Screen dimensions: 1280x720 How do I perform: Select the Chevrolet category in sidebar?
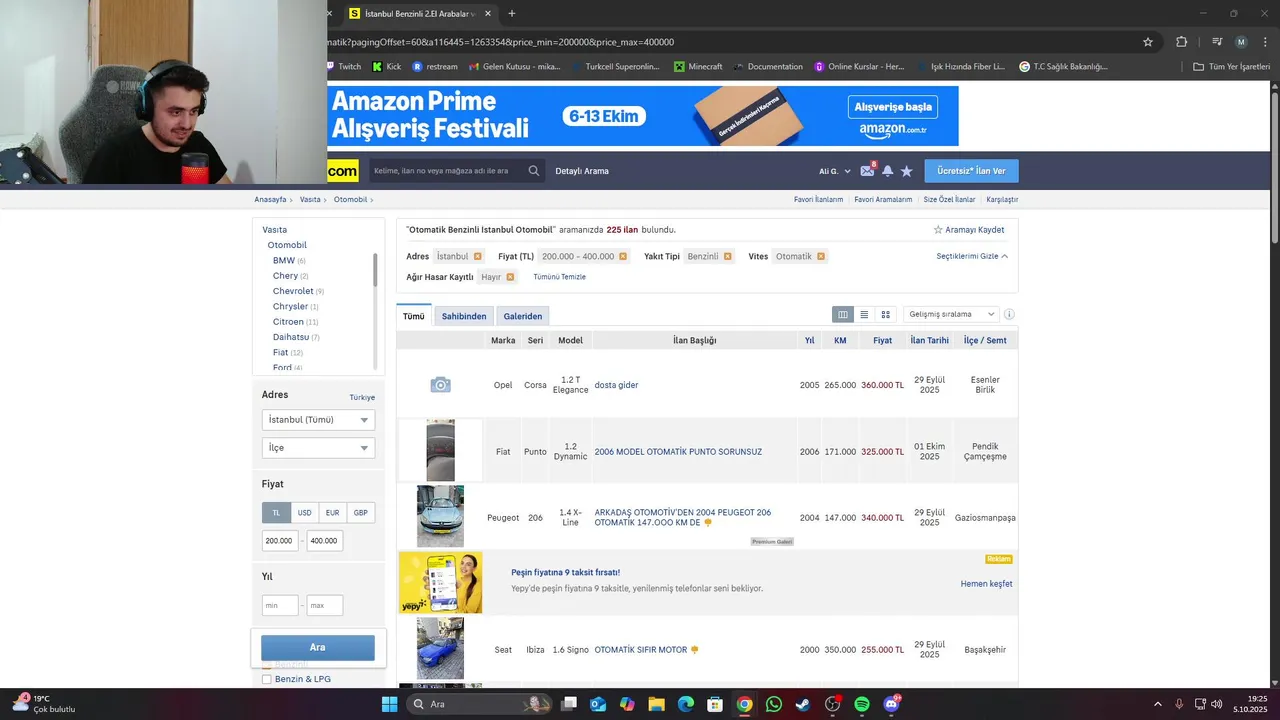click(x=293, y=291)
